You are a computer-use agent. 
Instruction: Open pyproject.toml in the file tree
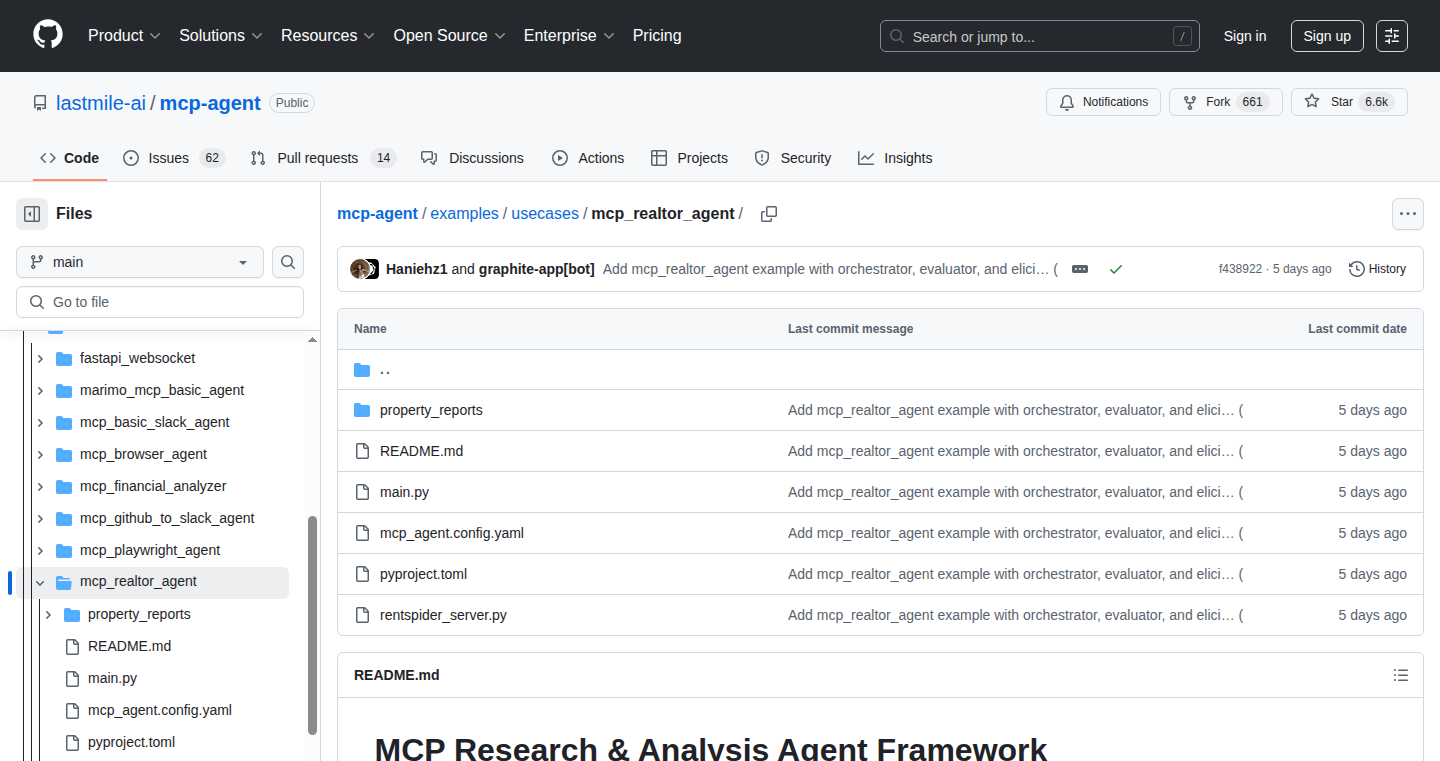pyautogui.click(x=131, y=742)
